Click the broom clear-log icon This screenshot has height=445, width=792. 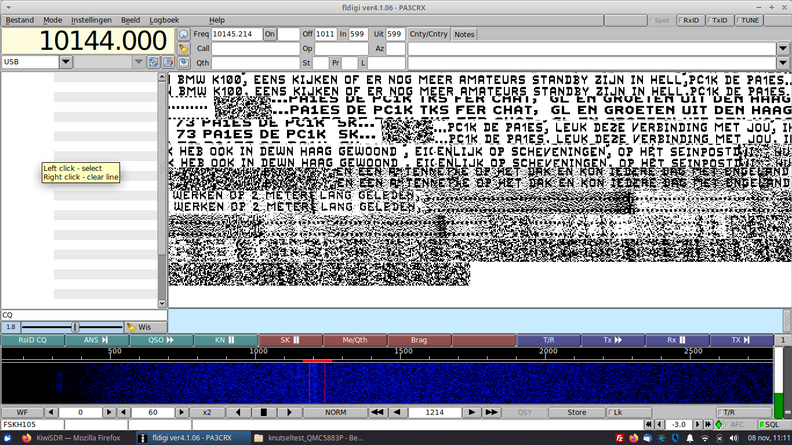(x=183, y=48)
